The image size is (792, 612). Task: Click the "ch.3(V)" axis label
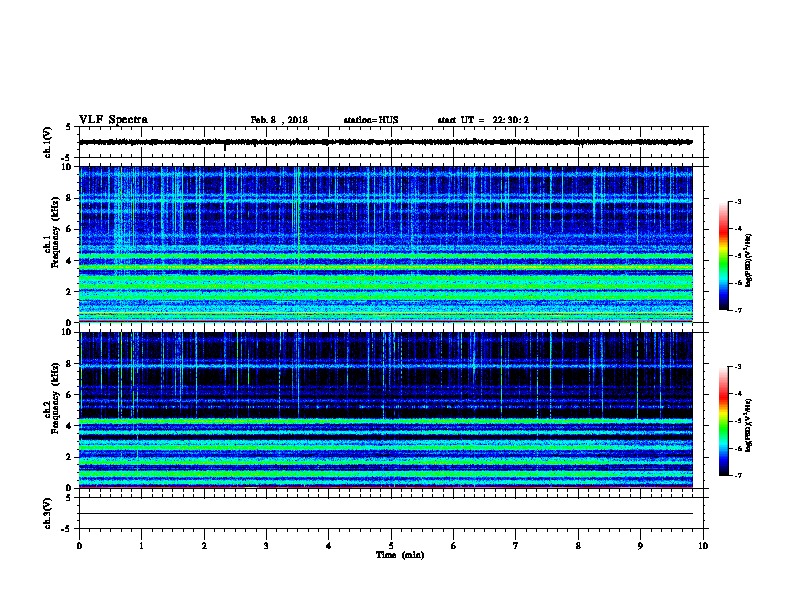click(47, 513)
